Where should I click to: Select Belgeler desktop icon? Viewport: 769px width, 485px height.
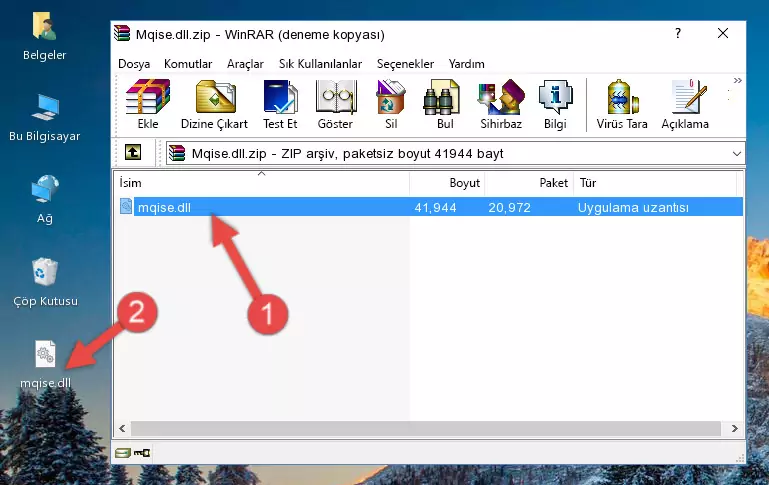[x=45, y=37]
